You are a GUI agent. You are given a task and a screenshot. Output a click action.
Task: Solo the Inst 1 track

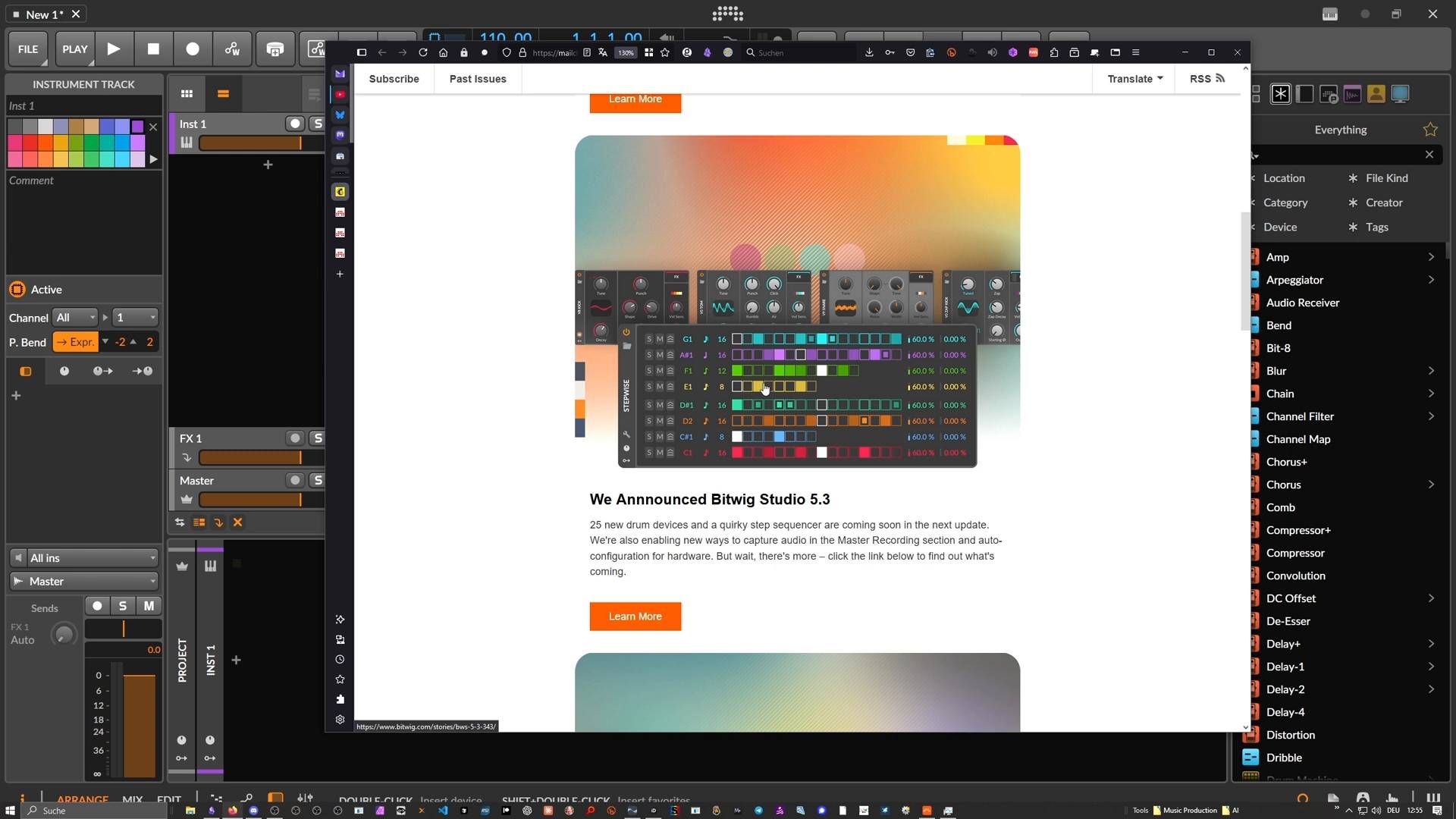coord(318,124)
